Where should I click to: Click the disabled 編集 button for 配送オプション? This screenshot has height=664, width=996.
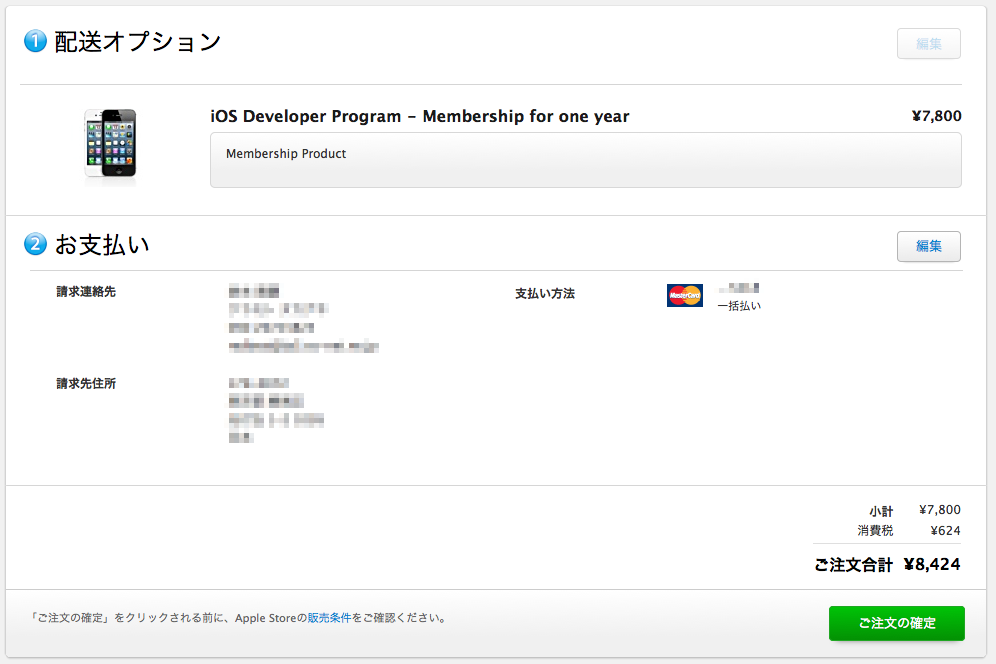[929, 44]
